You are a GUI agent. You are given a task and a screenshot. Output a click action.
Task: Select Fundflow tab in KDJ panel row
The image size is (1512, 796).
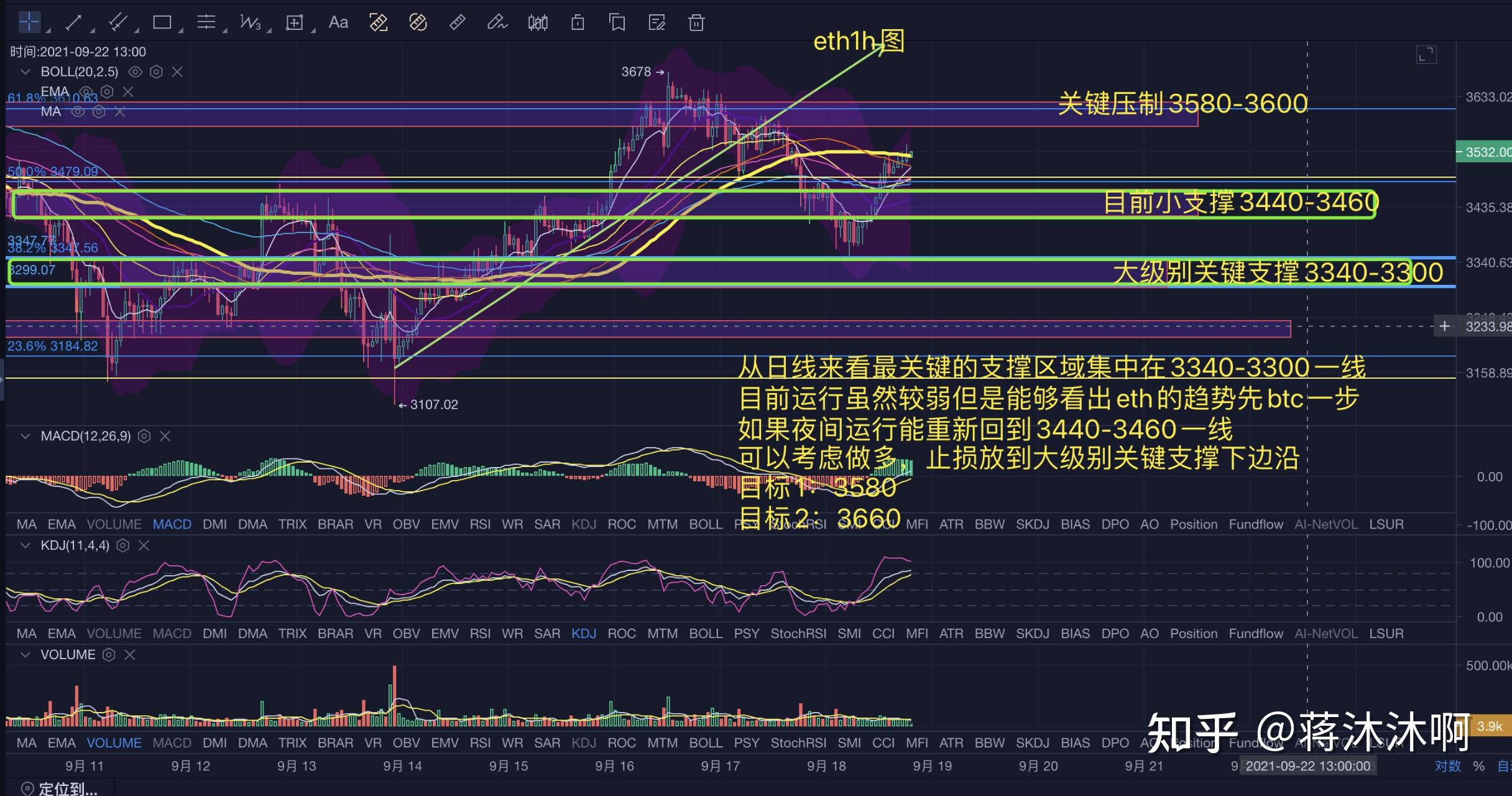(x=1256, y=634)
